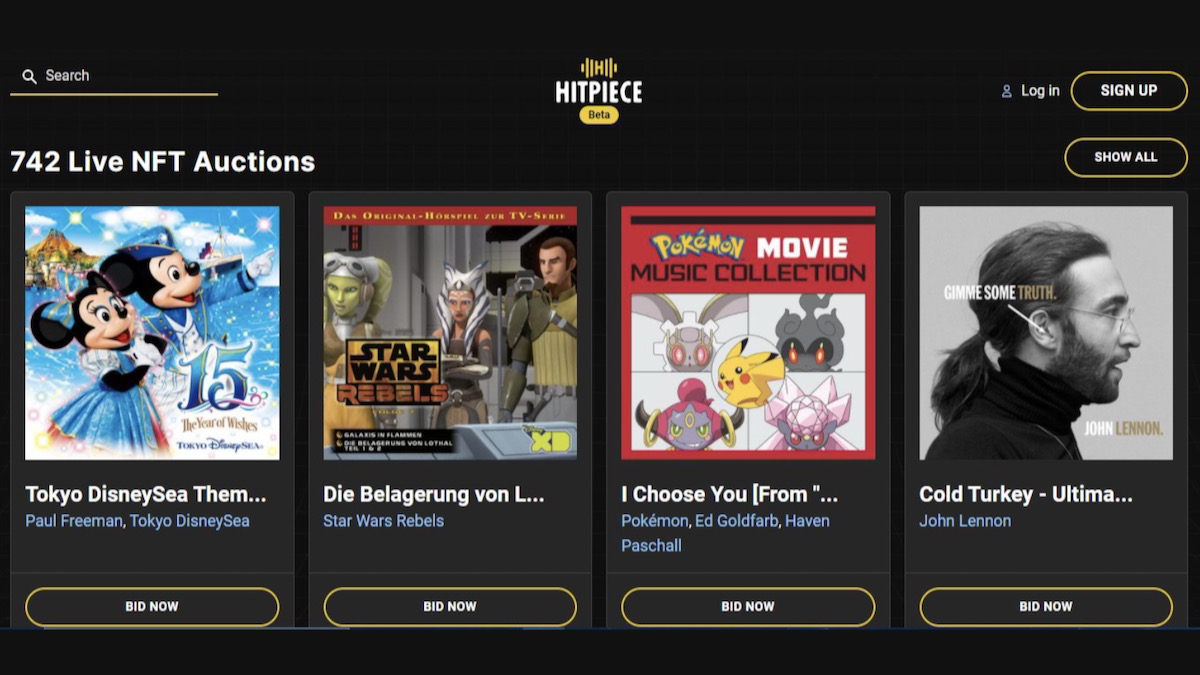
Task: Bid now on Tokyo DisneySea Theme track
Action: tap(152, 607)
